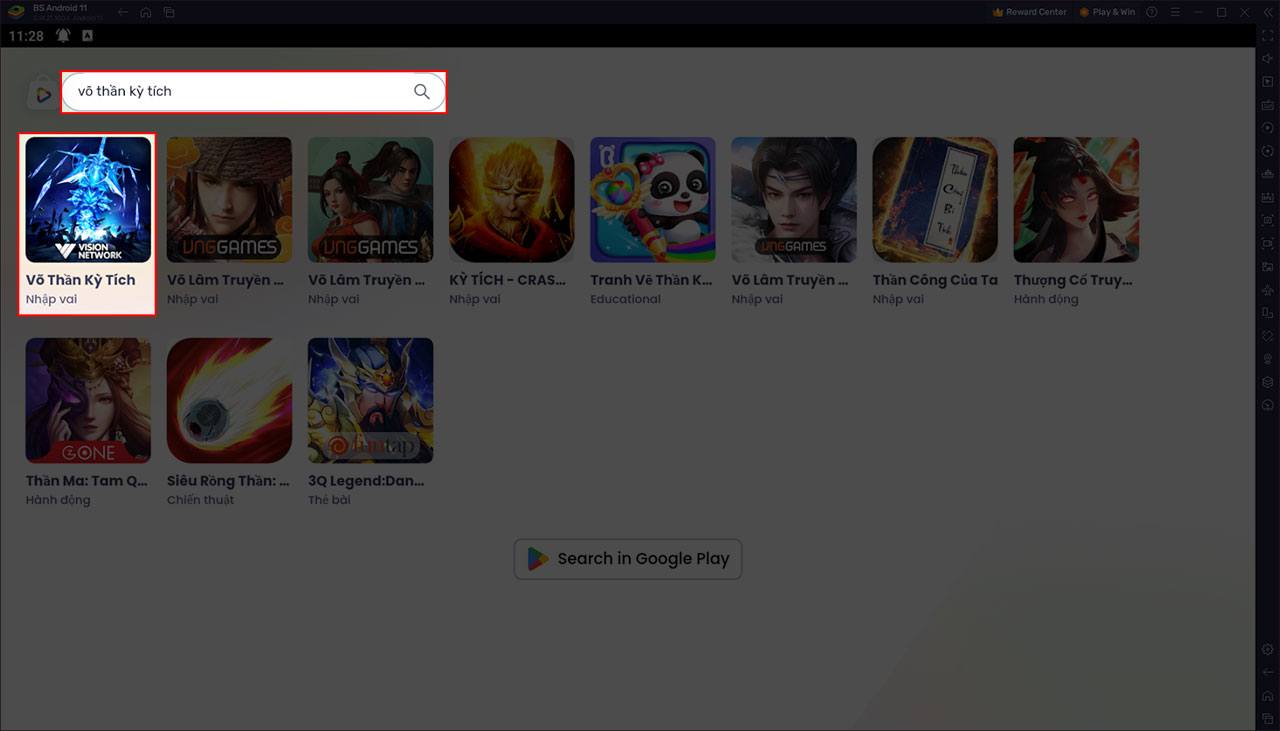Click the 'A' keyboard icon in status bar
Screen dimensions: 1280x731
pyautogui.click(x=87, y=35)
